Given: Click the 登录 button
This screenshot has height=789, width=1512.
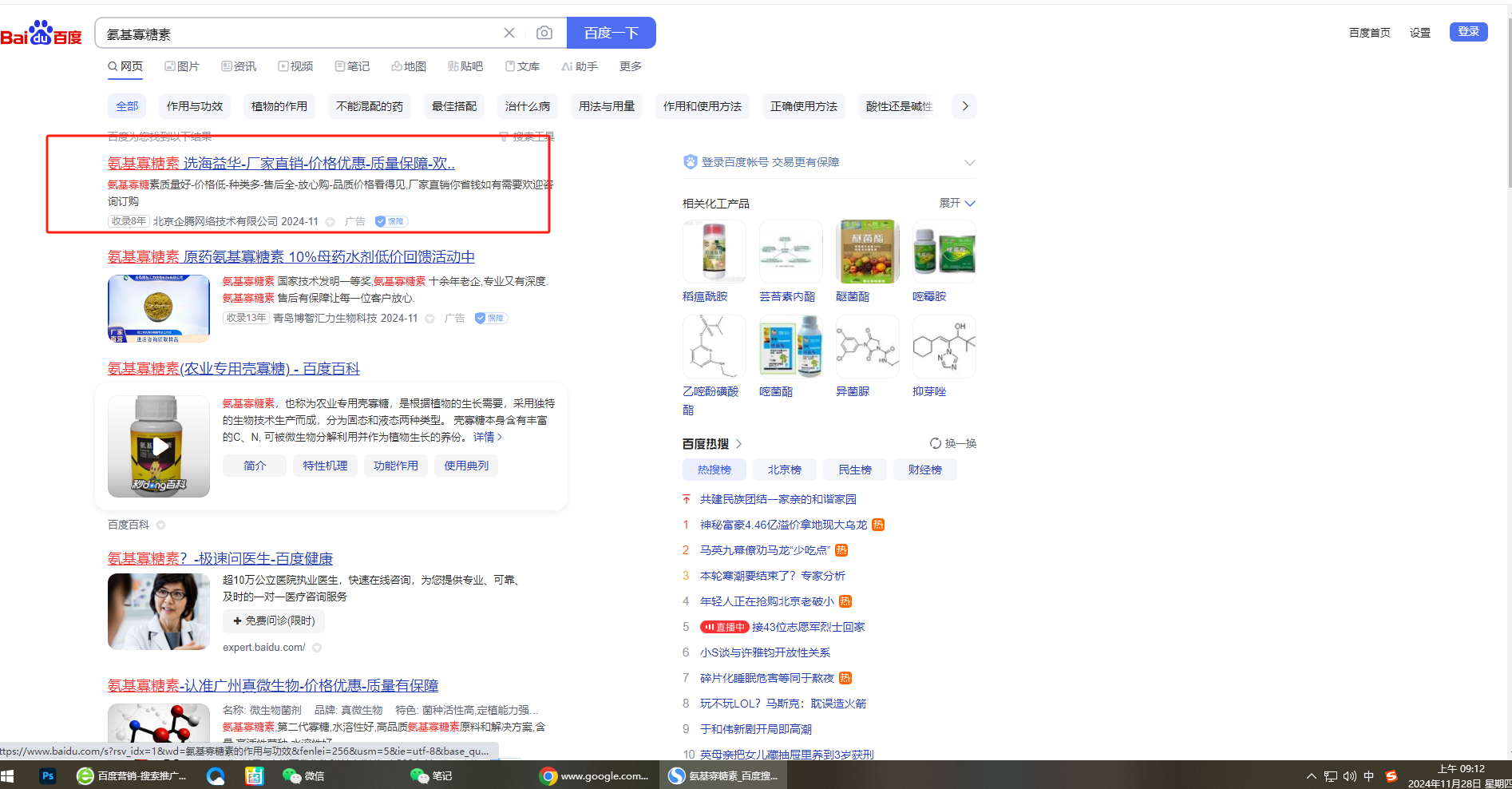Looking at the screenshot, I should (x=1469, y=32).
